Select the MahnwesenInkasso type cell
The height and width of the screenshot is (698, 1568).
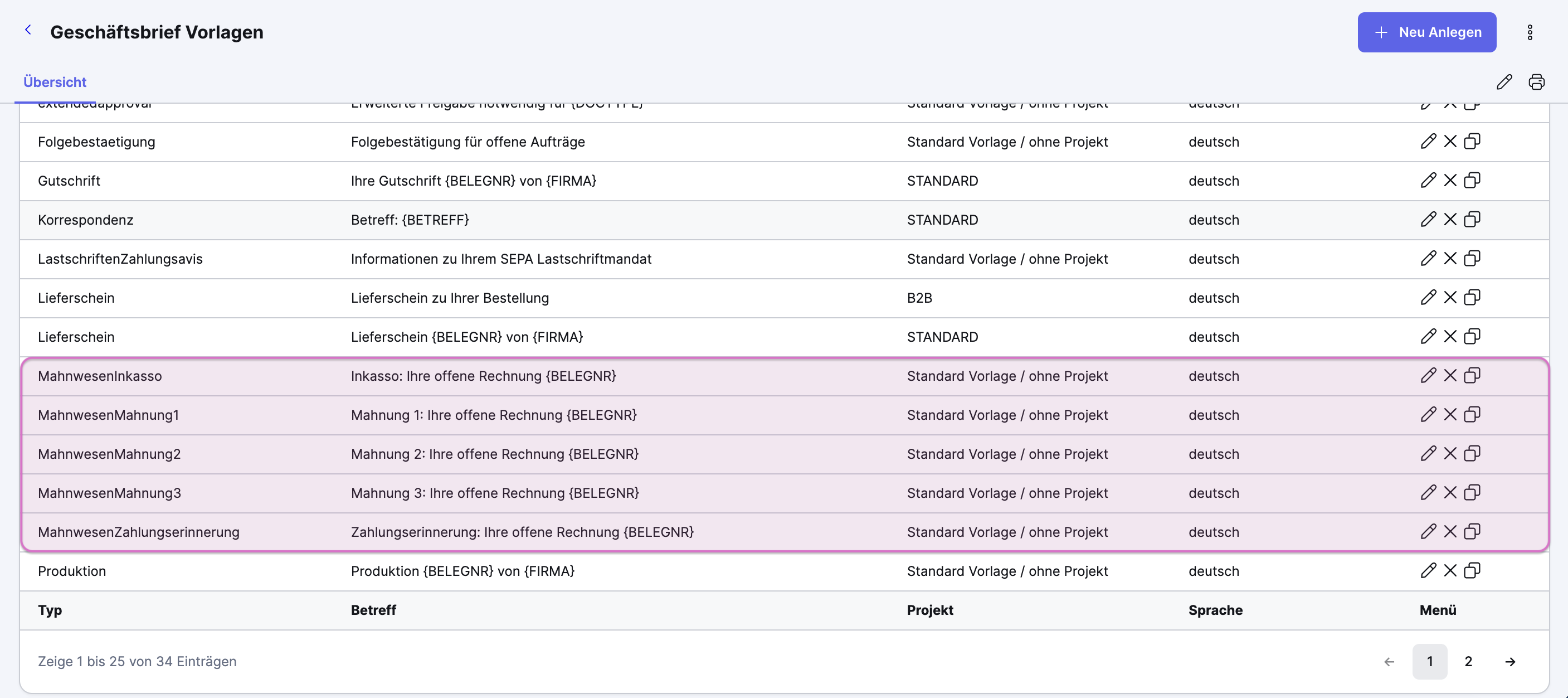[x=100, y=376]
